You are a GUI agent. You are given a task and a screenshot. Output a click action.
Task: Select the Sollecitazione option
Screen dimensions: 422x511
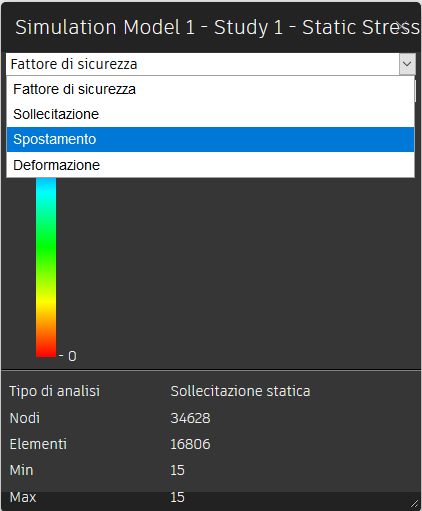[x=210, y=114]
